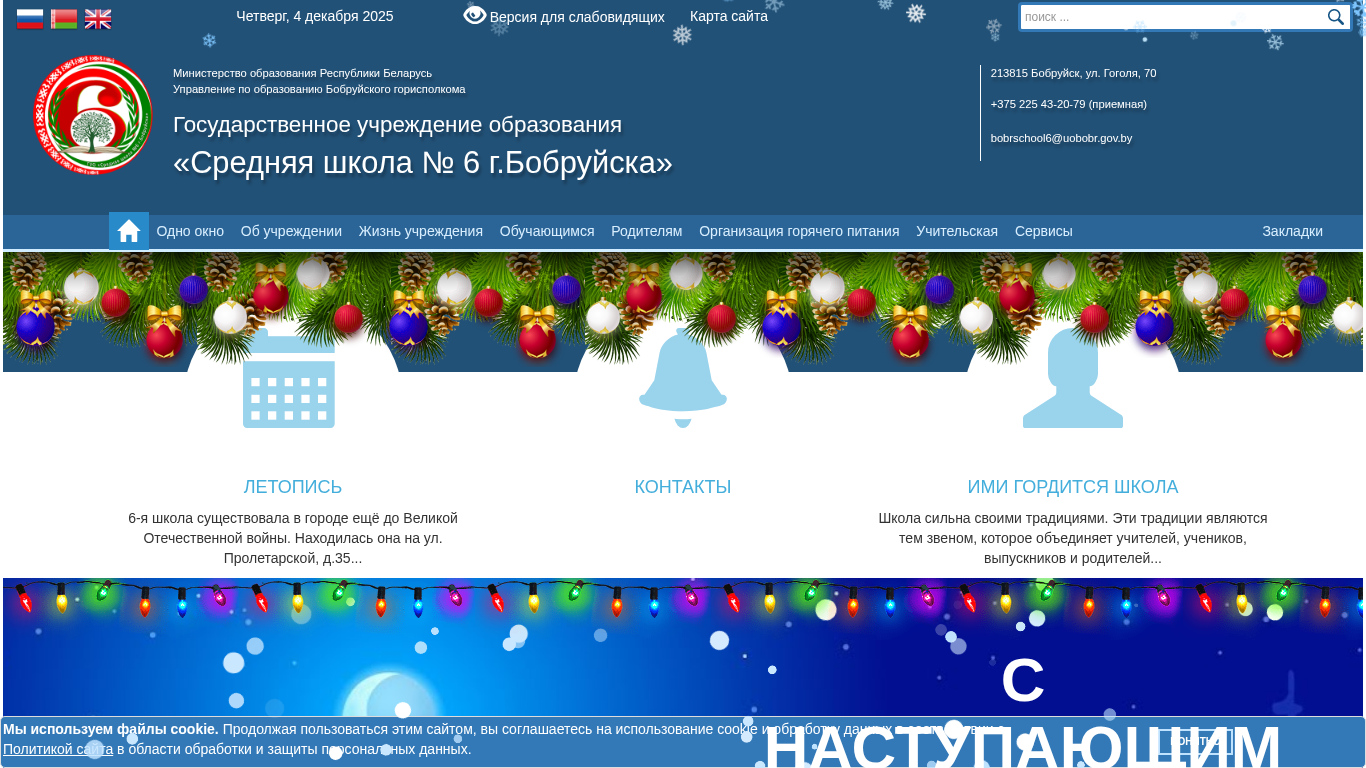The image size is (1366, 768).
Task: Open the КОНТАКТЫ heading link
Action: (x=683, y=487)
